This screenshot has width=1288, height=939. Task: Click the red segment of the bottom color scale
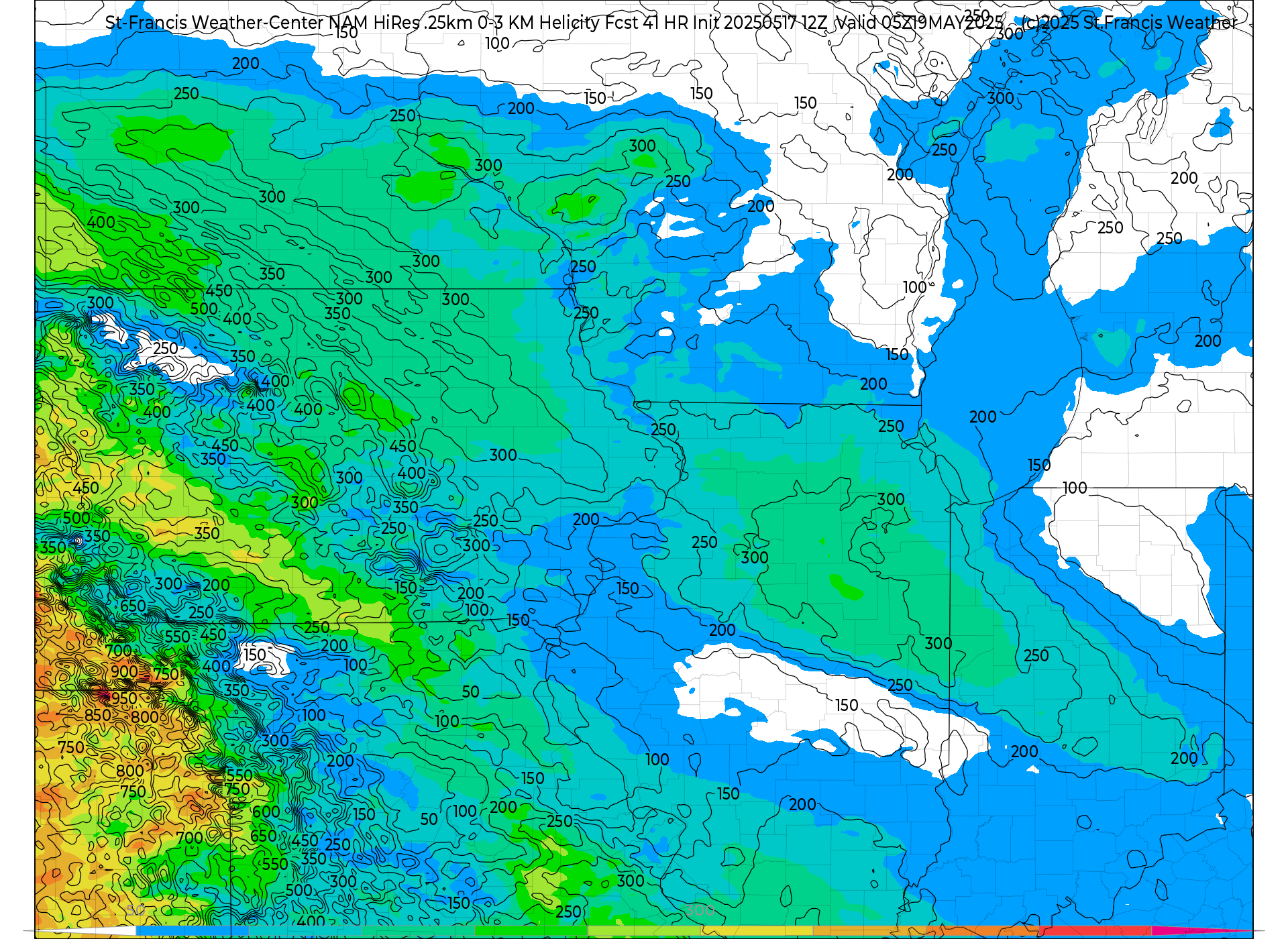(1095, 932)
